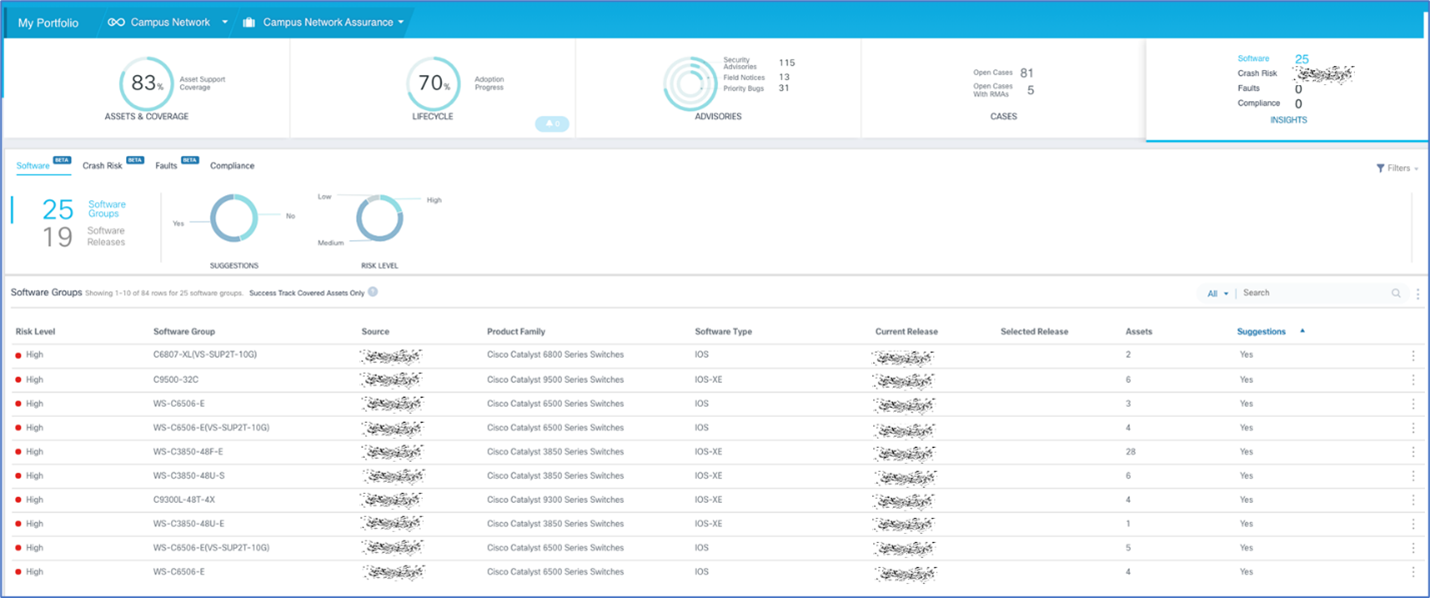Open the Compliance tab
Viewport: 1430px width, 598px height.
pos(232,166)
